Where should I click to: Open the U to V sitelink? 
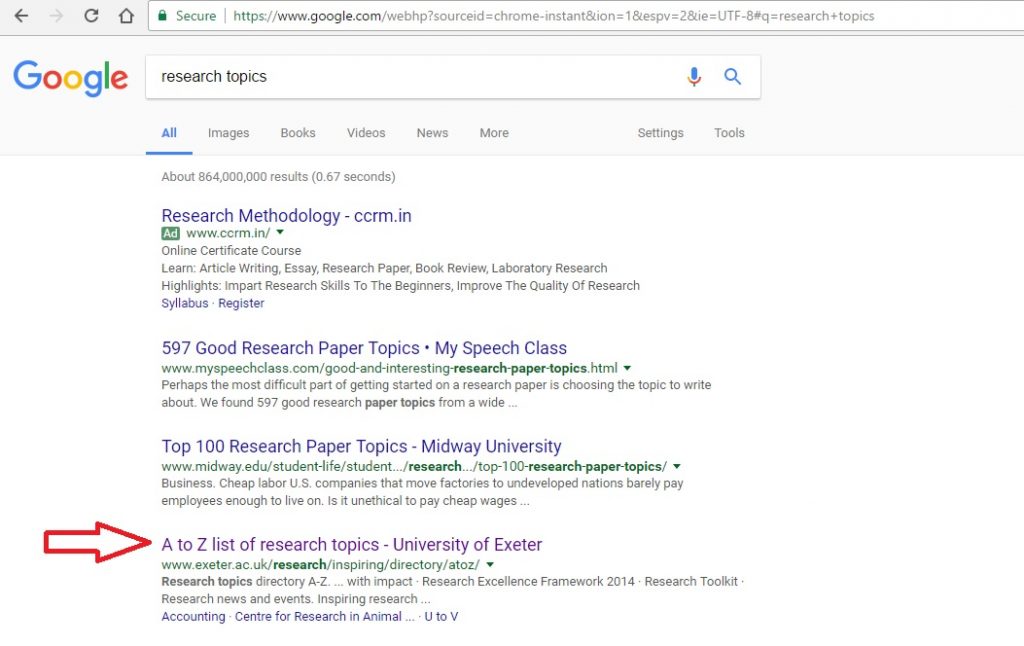coord(441,617)
